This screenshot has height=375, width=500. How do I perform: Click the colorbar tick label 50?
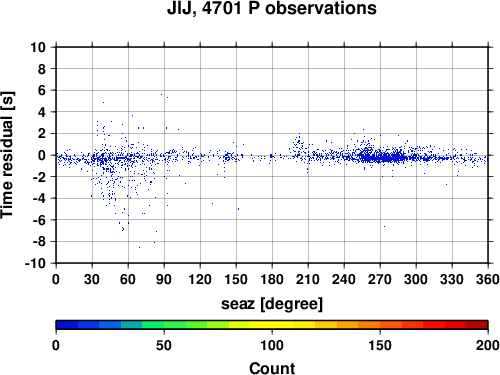(x=164, y=346)
